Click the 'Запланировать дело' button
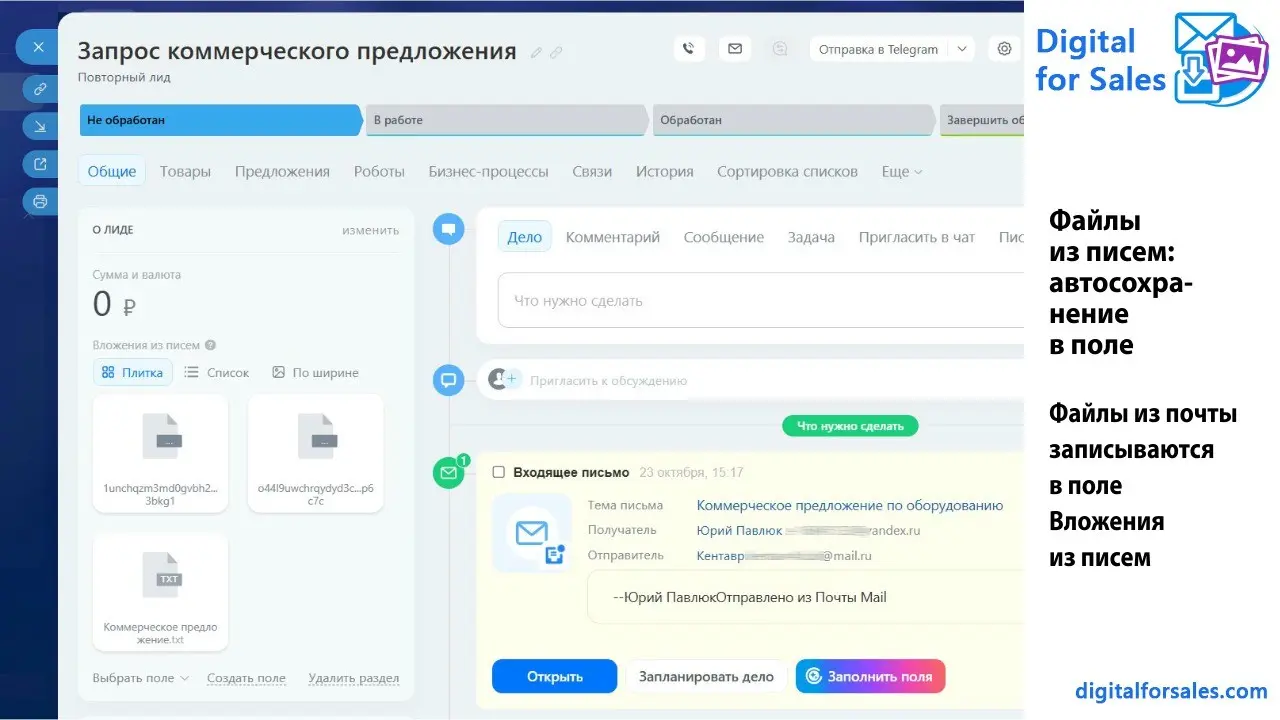 (x=706, y=676)
